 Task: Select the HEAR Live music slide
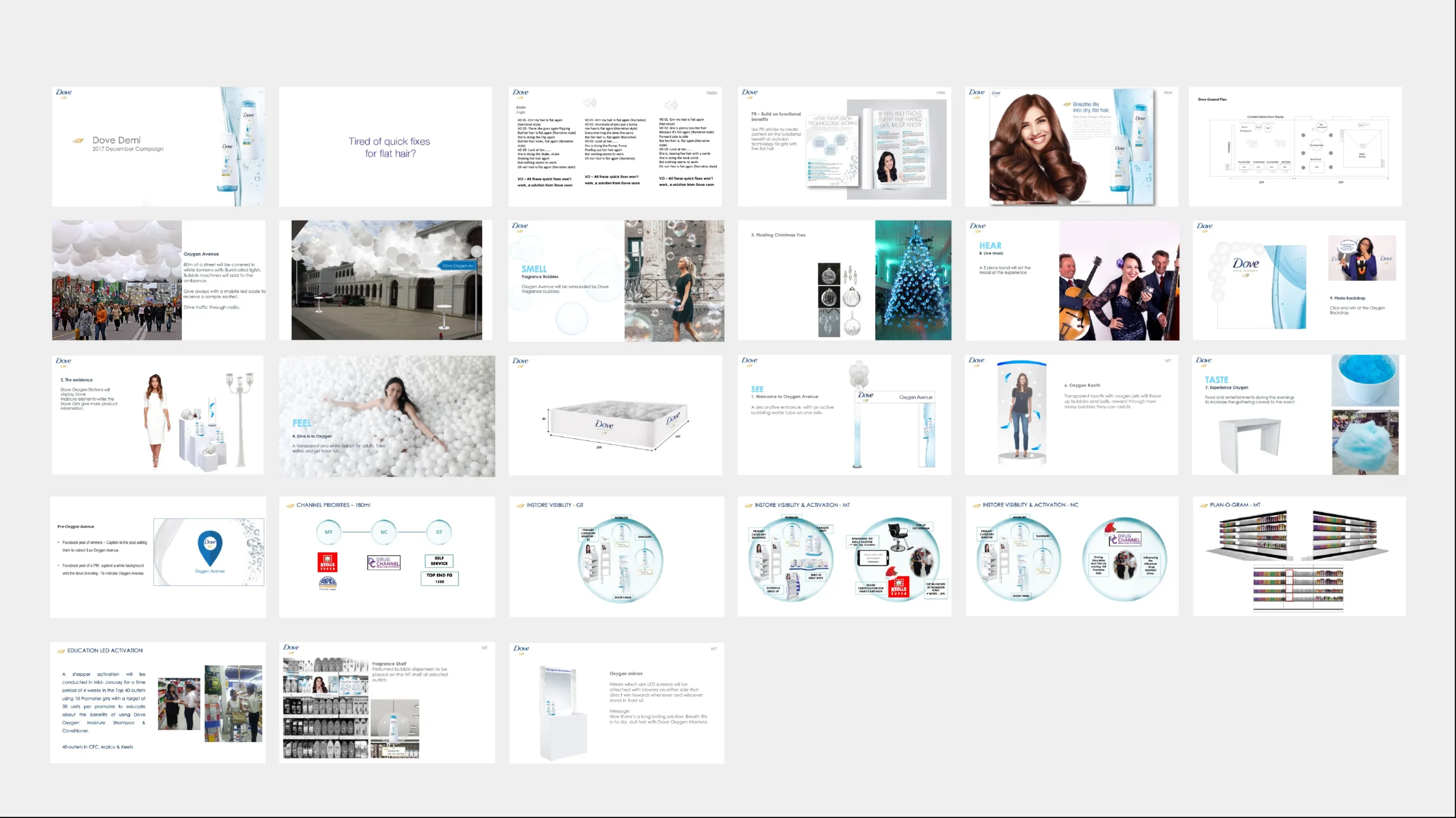(x=1072, y=280)
